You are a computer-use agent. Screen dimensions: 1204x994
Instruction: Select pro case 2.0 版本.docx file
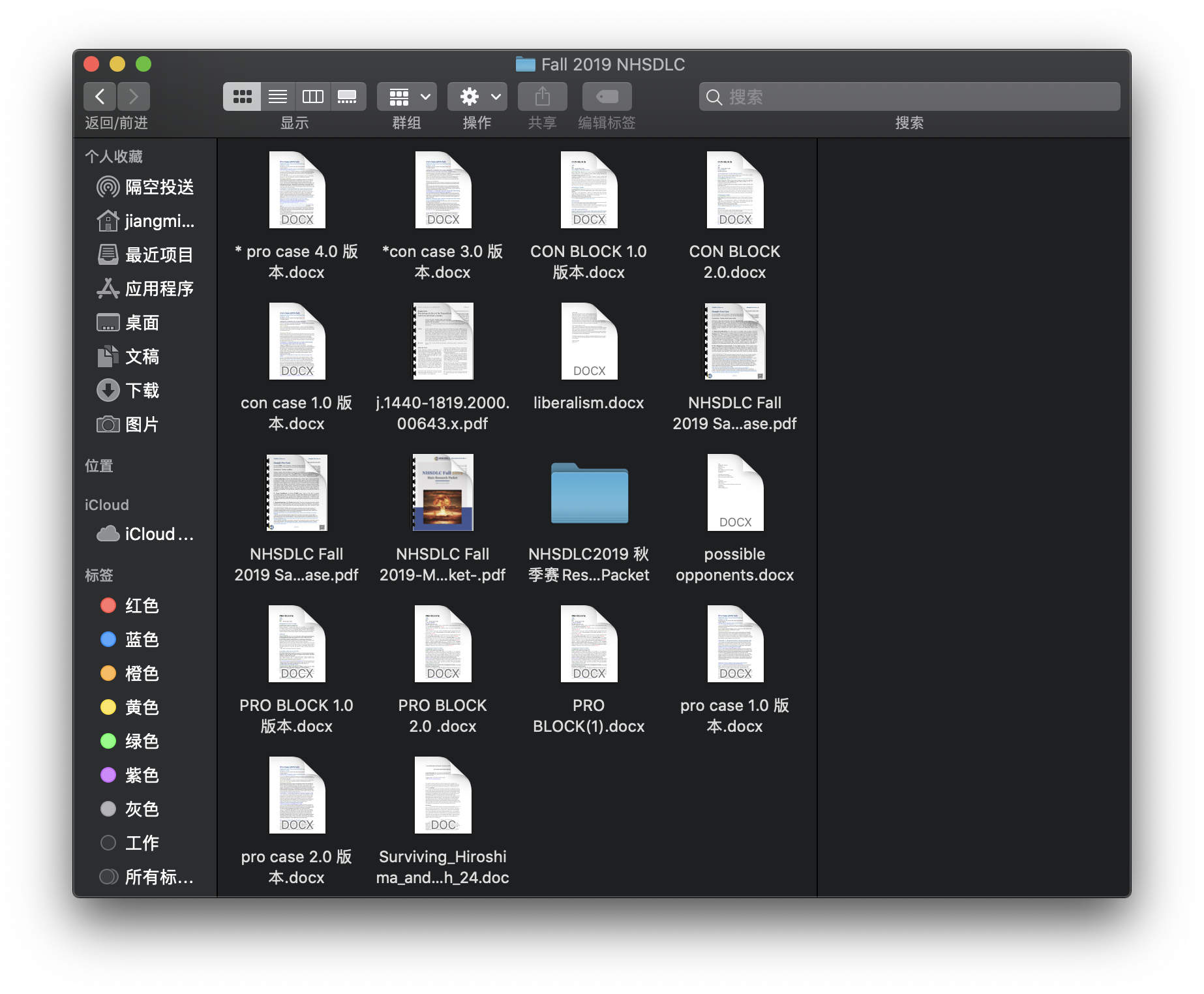tap(297, 795)
